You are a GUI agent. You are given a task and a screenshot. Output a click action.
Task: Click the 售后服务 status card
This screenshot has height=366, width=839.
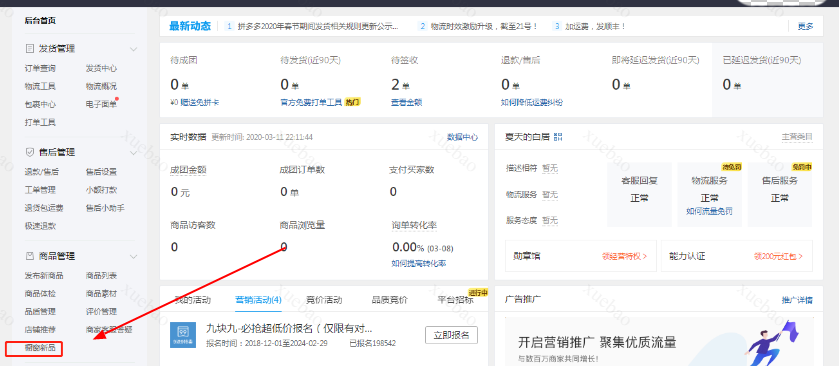(780, 194)
